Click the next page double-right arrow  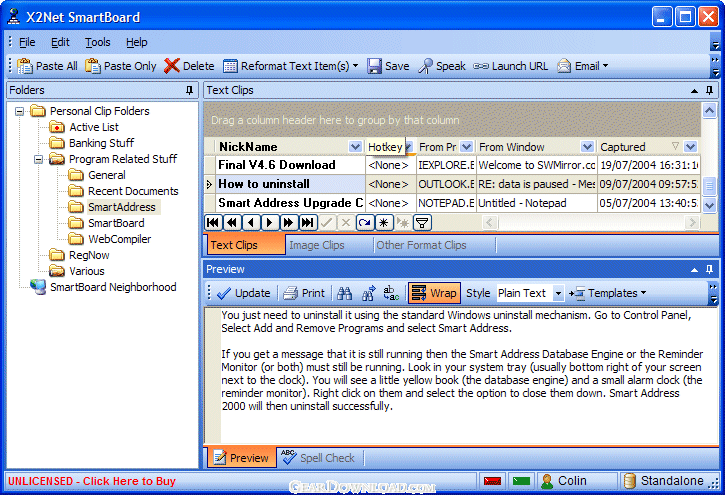[289, 223]
